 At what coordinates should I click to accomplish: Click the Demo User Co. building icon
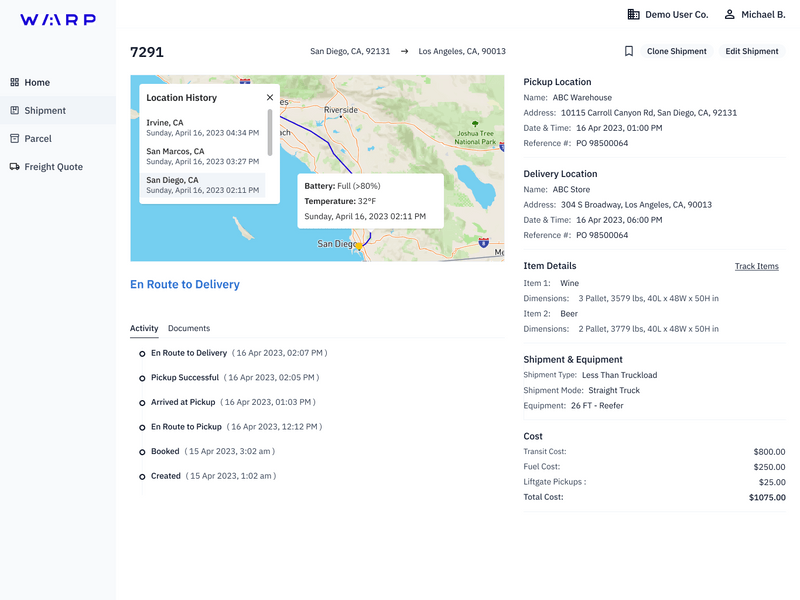(x=633, y=15)
